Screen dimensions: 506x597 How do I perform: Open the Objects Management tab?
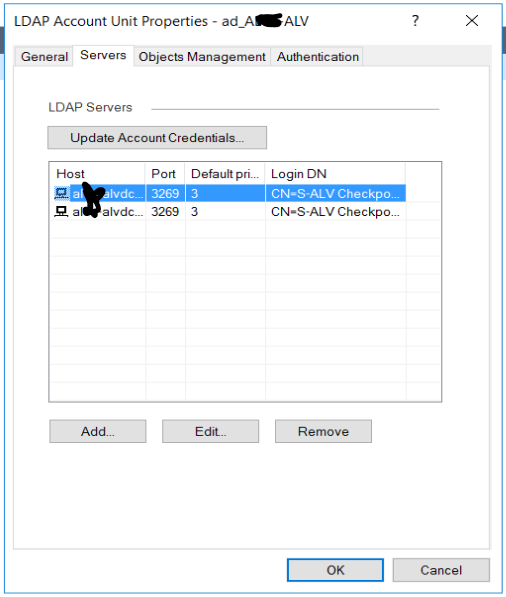[202, 57]
